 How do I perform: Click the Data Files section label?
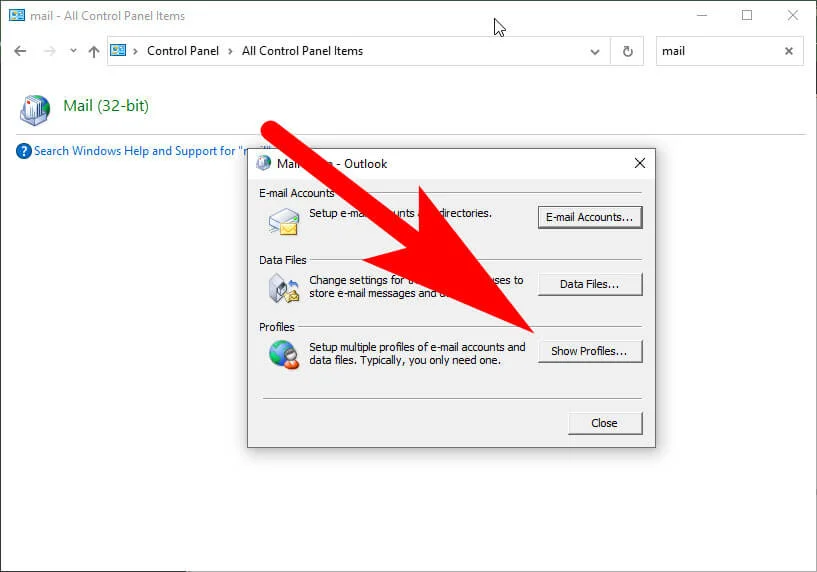[x=283, y=260]
